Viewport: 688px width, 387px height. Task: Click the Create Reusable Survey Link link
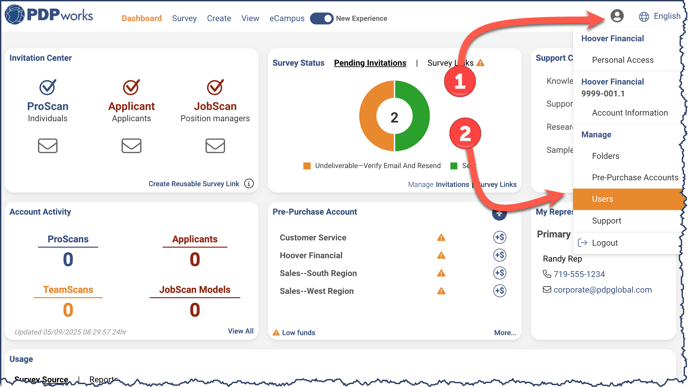(x=194, y=183)
